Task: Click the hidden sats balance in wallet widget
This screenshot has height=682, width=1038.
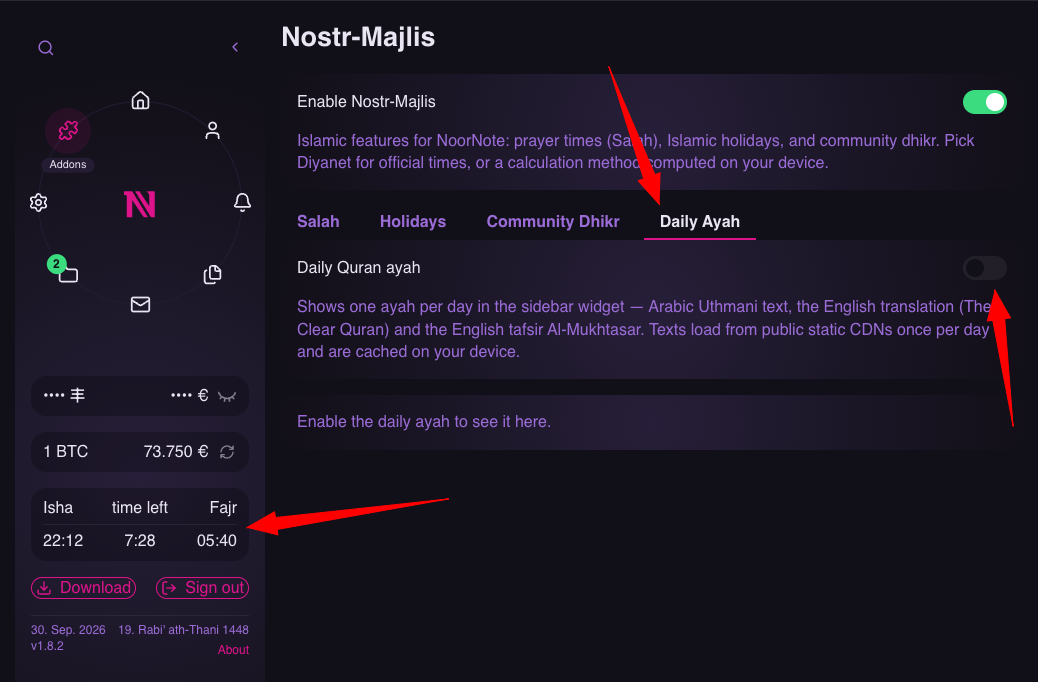Action: pos(64,395)
